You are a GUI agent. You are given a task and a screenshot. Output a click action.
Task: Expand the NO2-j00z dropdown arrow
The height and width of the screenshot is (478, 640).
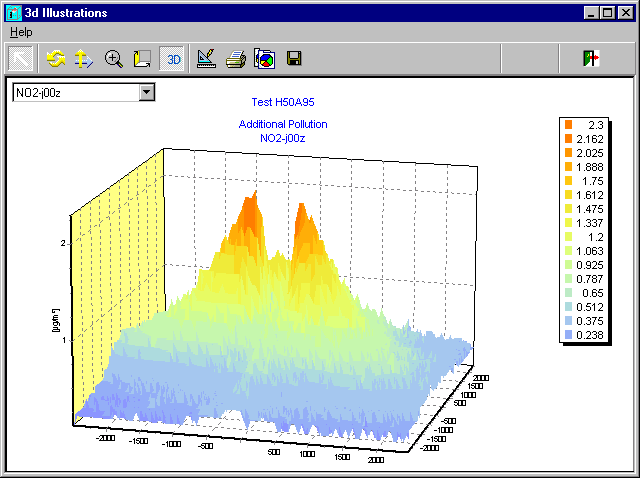[x=147, y=92]
